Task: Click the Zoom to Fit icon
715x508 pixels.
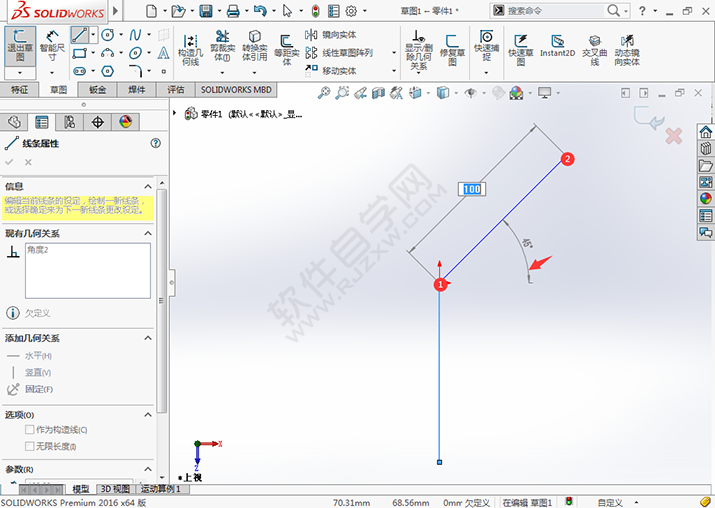Action: (x=324, y=93)
